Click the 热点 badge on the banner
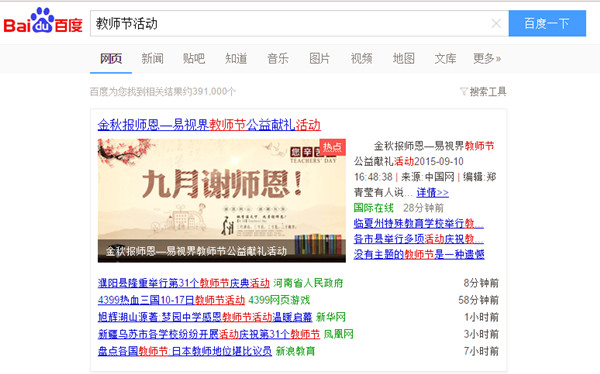This screenshot has height=374, width=600. point(332,147)
